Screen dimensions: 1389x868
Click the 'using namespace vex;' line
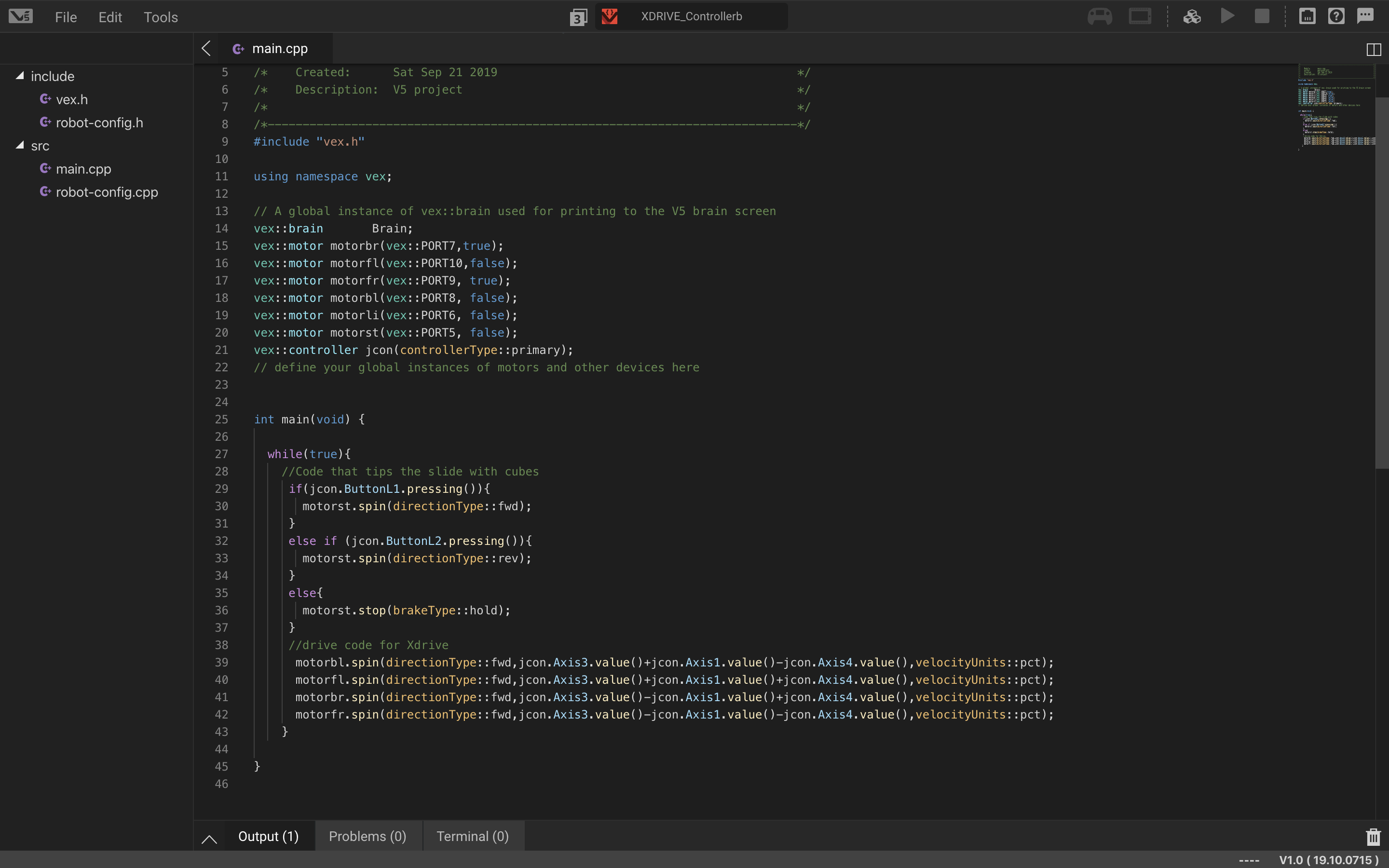click(323, 176)
